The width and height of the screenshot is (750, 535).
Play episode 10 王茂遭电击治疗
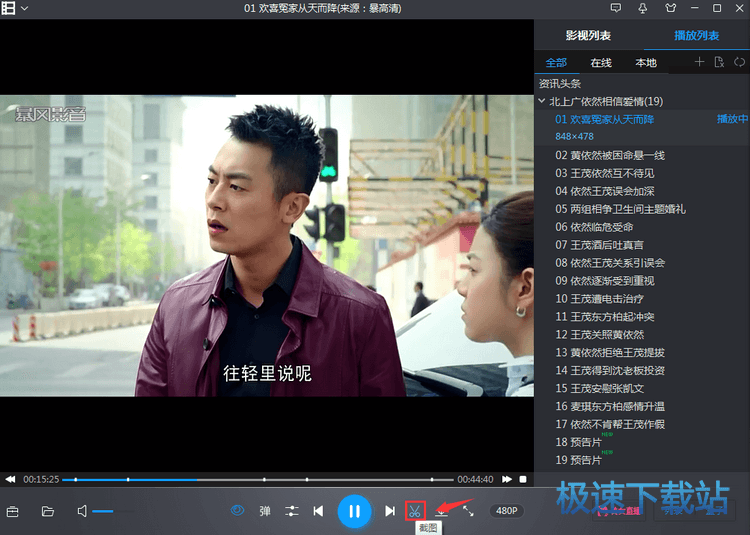[x=599, y=299]
